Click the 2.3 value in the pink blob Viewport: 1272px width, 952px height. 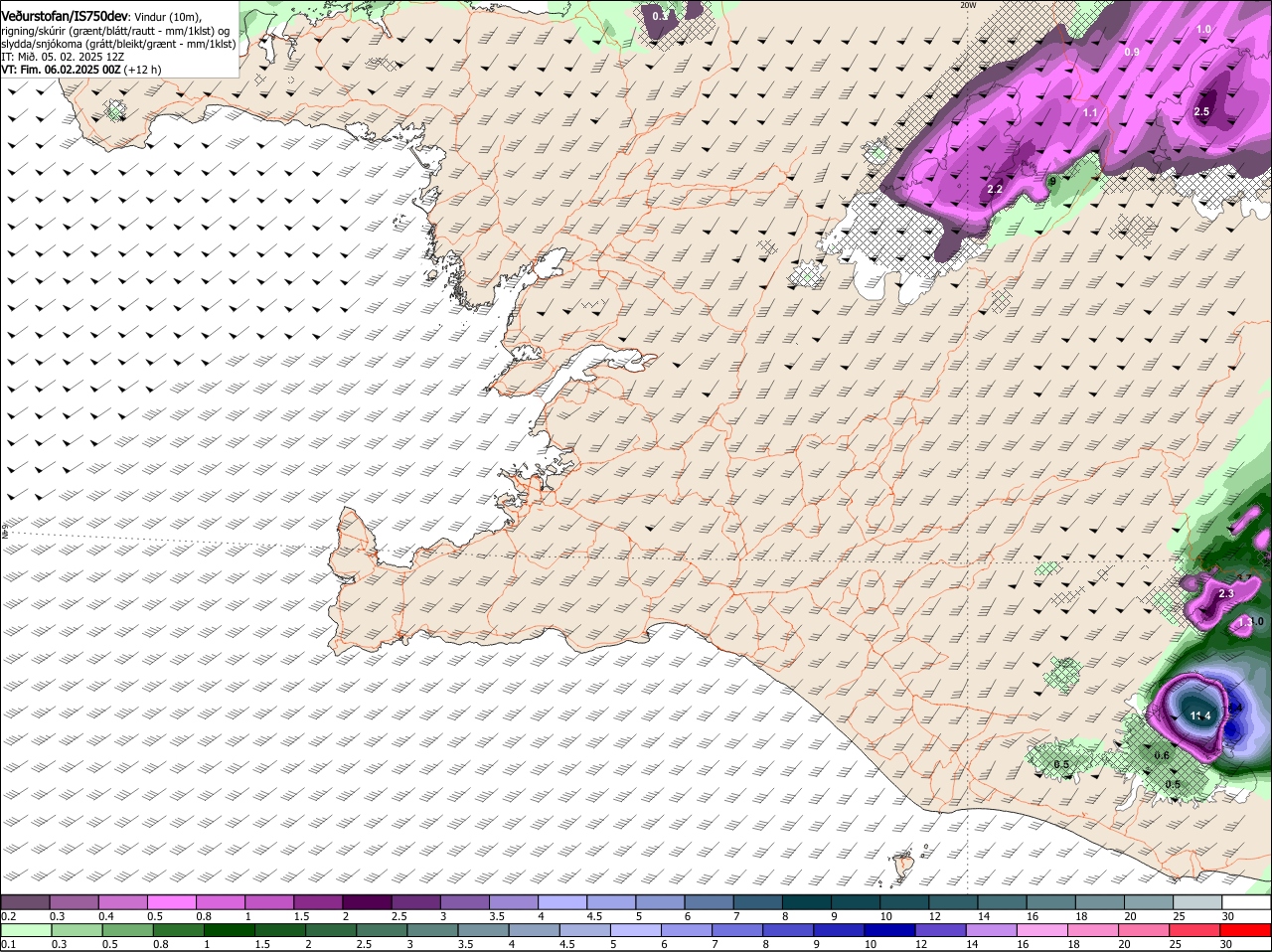tap(1225, 593)
